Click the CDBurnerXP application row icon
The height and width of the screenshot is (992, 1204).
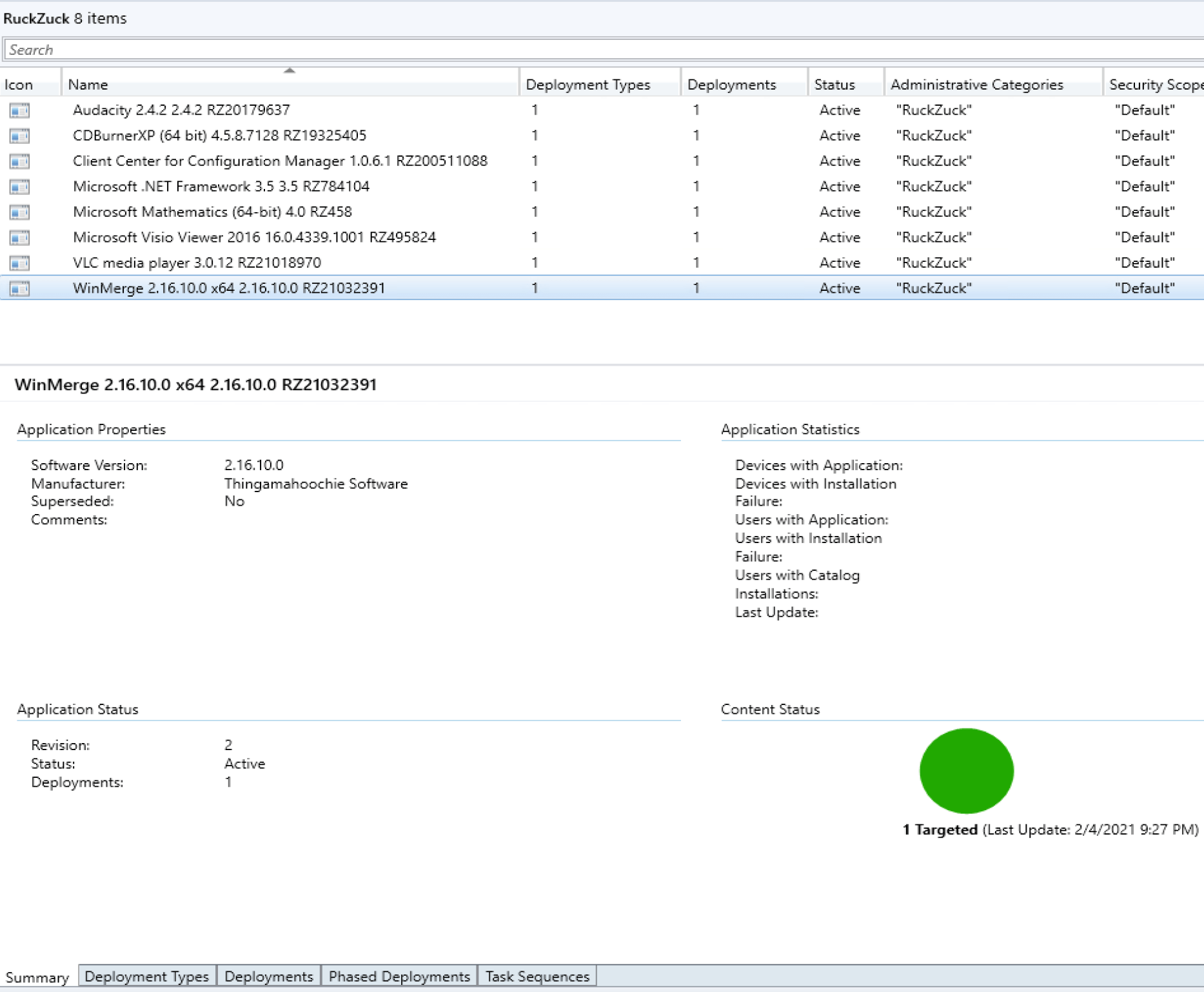[19, 136]
